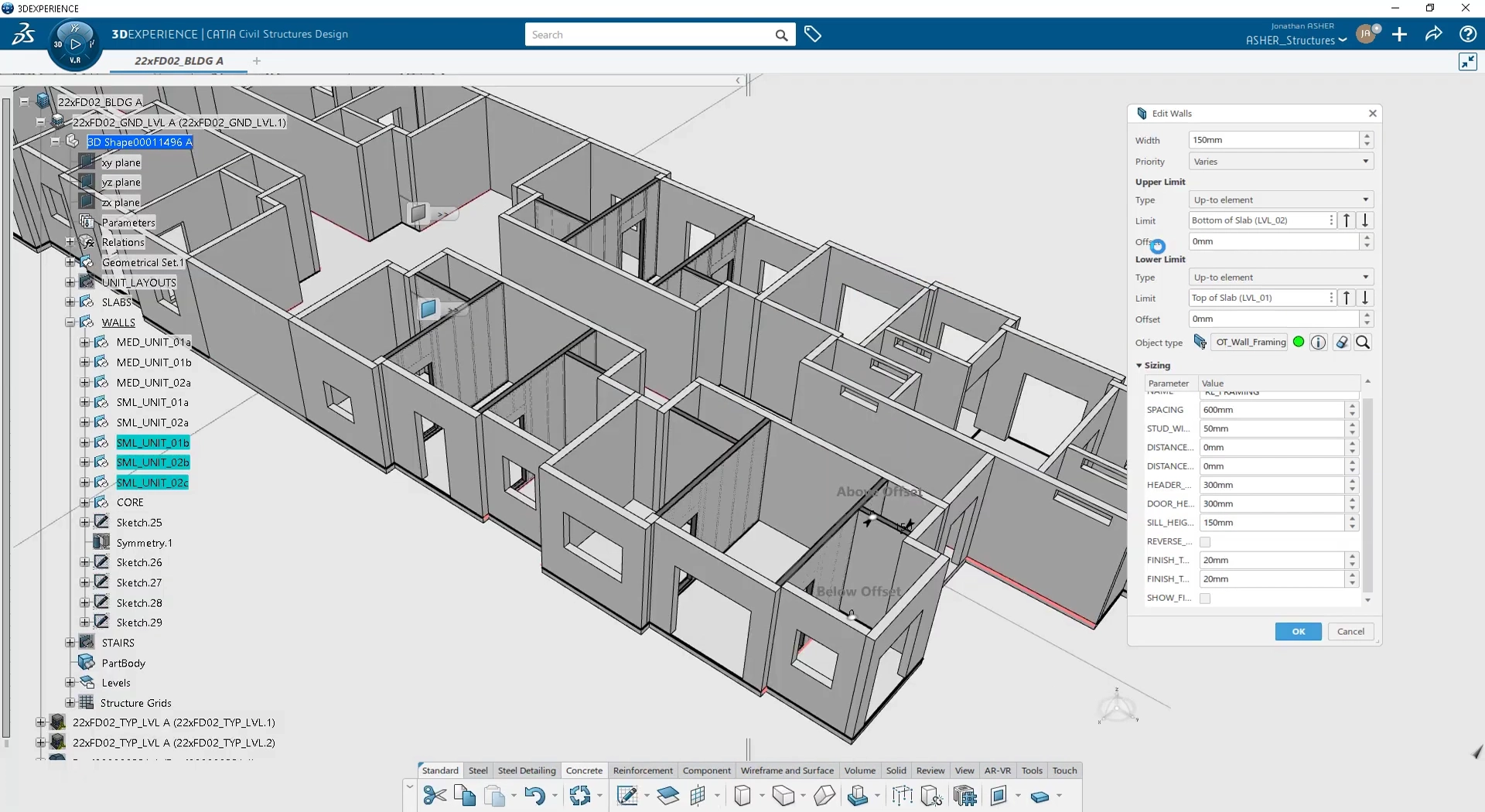Click the eraser icon beside OT_Wall_Framing
The image size is (1485, 812).
1342,342
